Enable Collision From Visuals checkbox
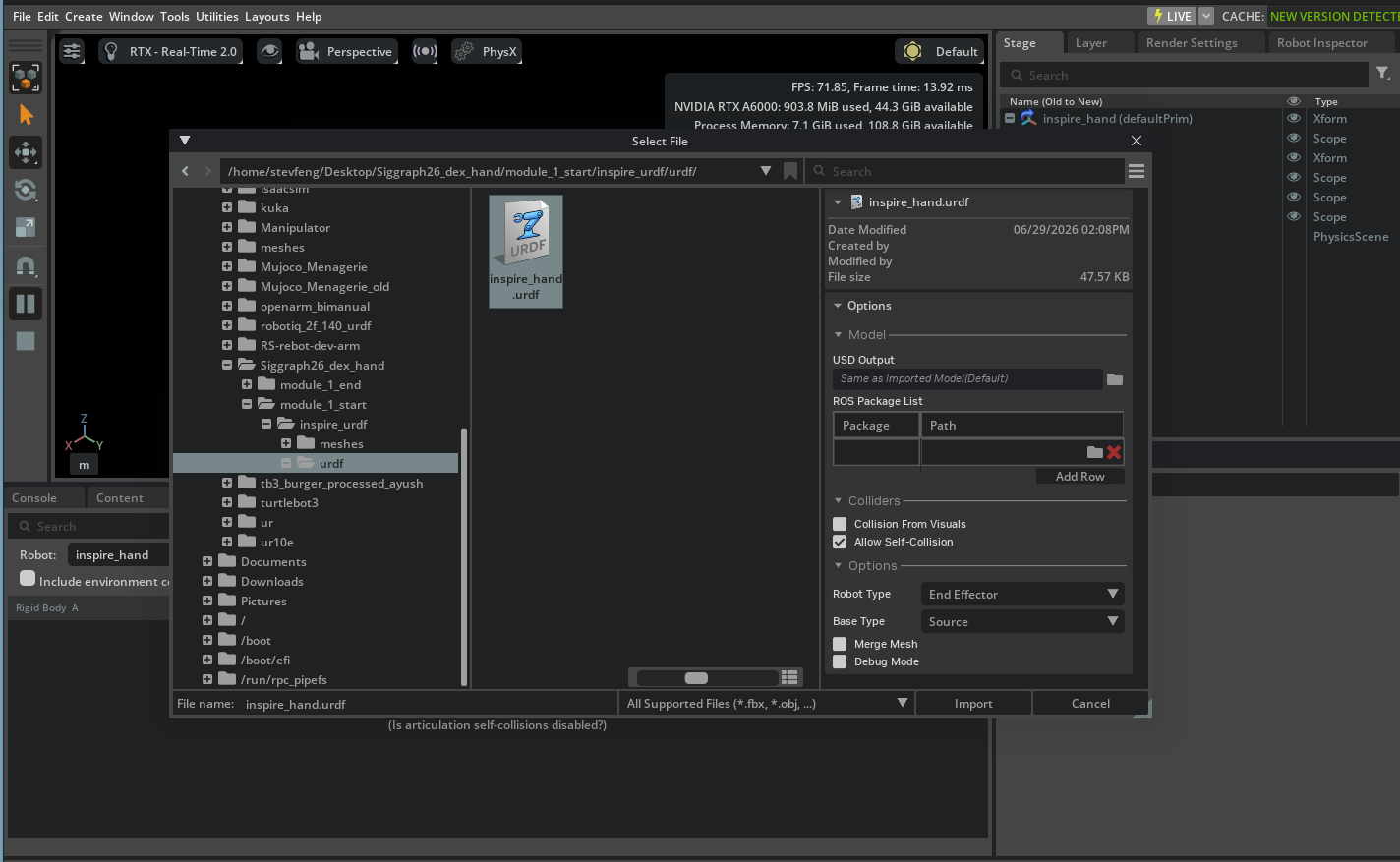The image size is (1400, 862). [840, 524]
